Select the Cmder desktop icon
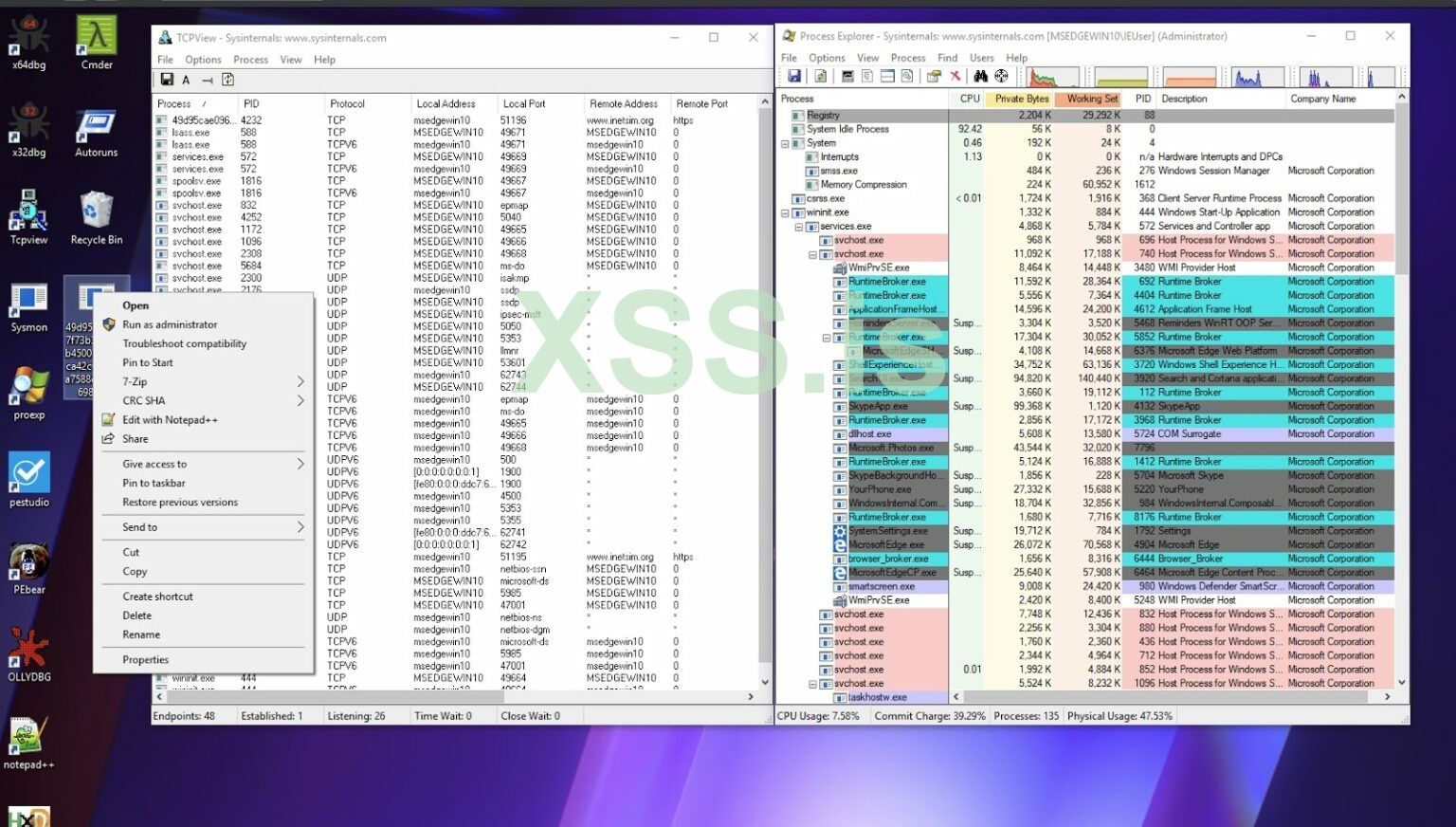Image resolution: width=1456 pixels, height=827 pixels. pyautogui.click(x=97, y=44)
